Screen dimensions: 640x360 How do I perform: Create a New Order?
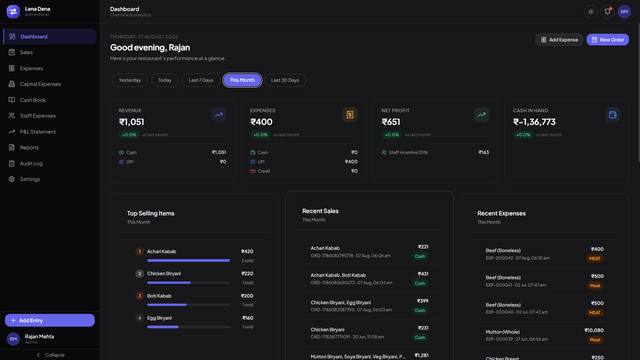coord(608,40)
